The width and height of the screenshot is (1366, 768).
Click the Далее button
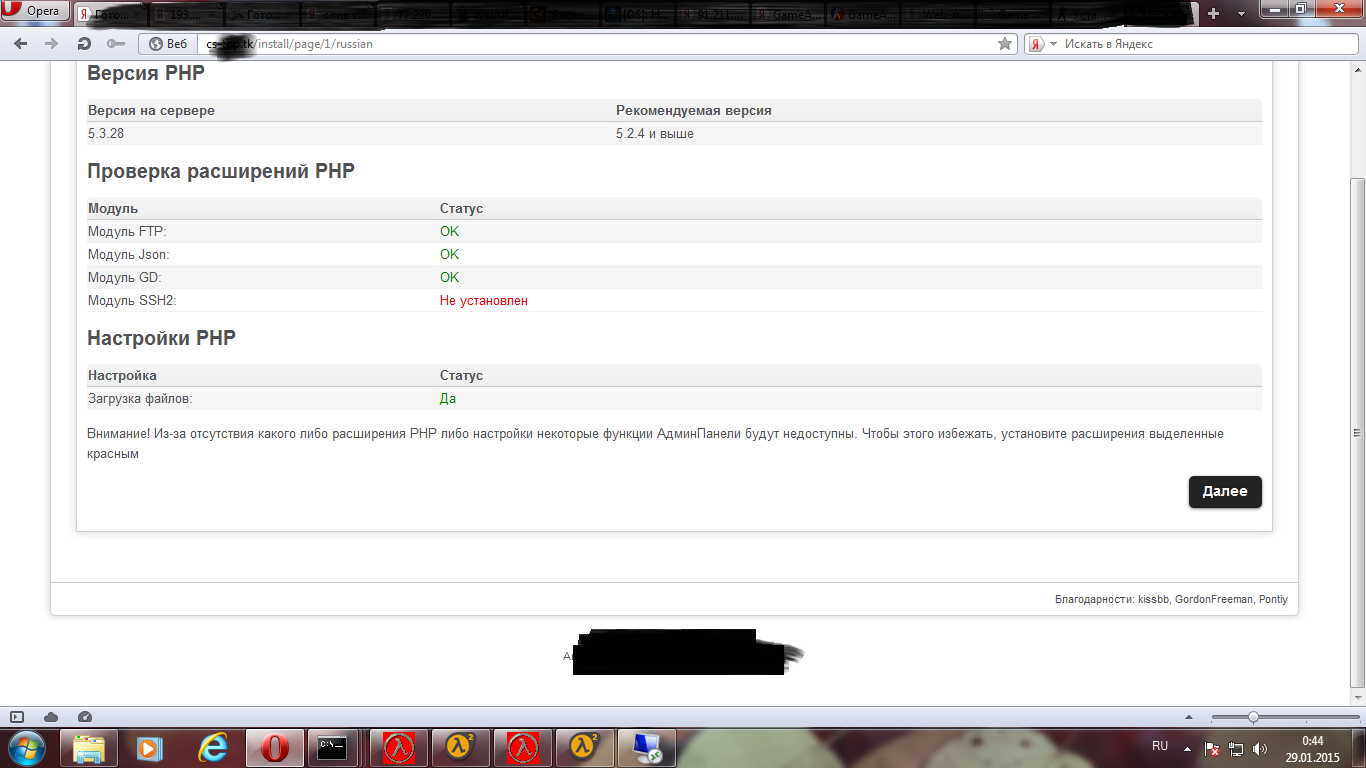[1224, 492]
